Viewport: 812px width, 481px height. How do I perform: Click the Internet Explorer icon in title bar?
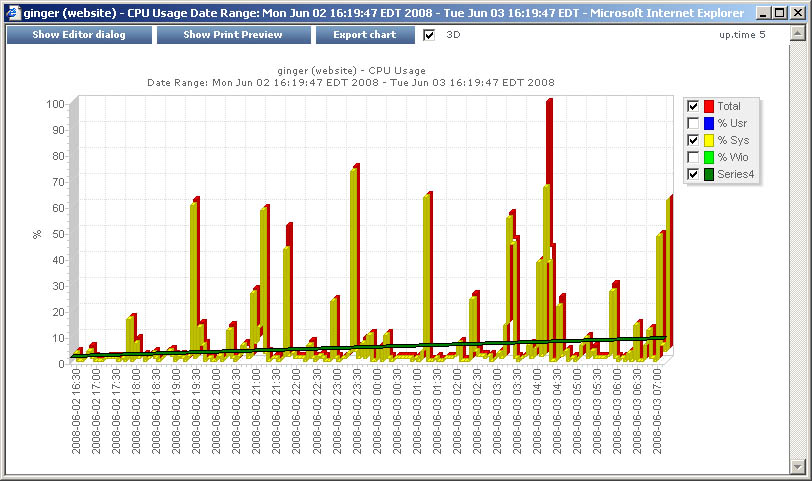(x=13, y=12)
